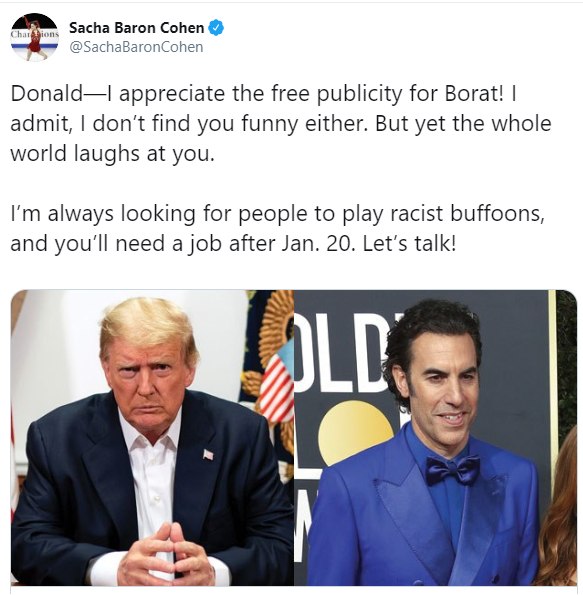Open the left photo of man in navy suit

[152, 437]
